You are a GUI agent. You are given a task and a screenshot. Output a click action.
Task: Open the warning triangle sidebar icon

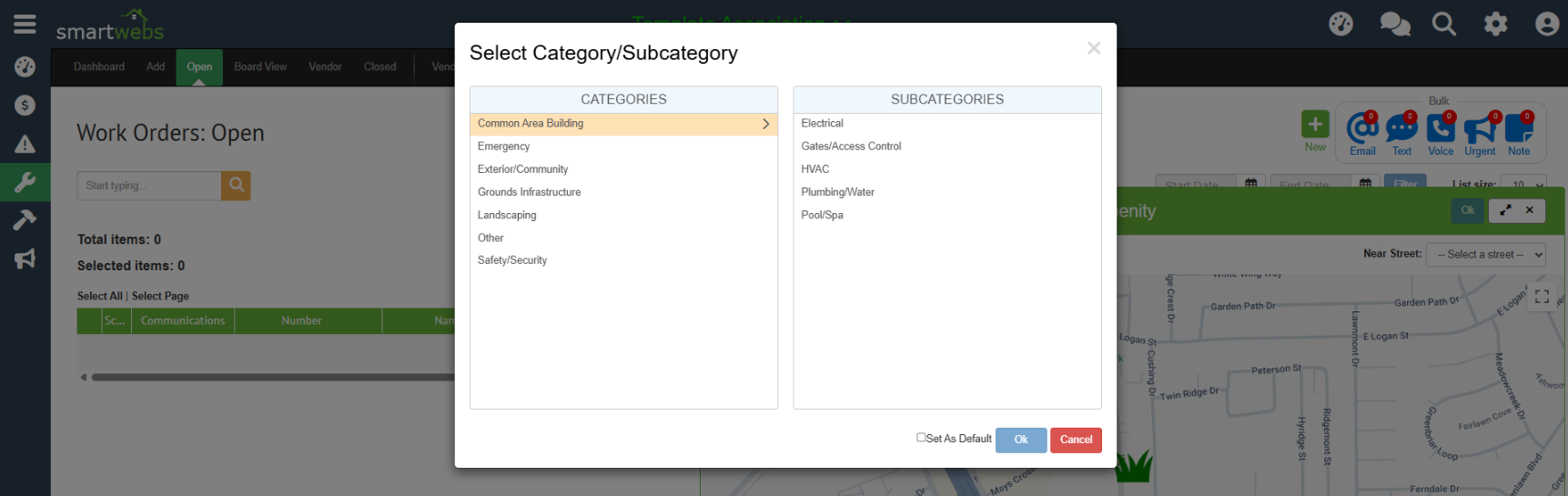tap(25, 145)
